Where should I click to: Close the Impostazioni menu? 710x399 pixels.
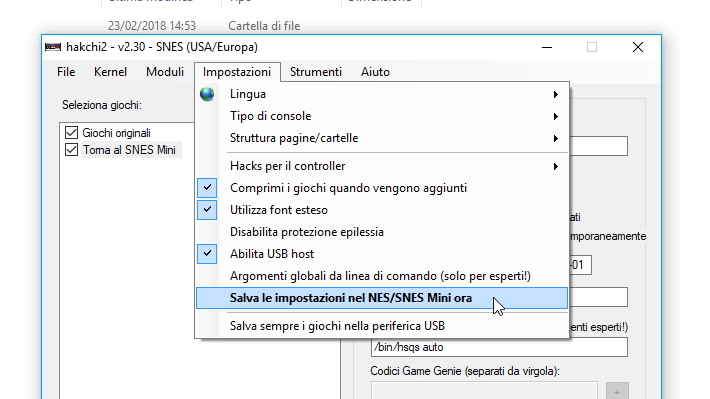(x=237, y=72)
